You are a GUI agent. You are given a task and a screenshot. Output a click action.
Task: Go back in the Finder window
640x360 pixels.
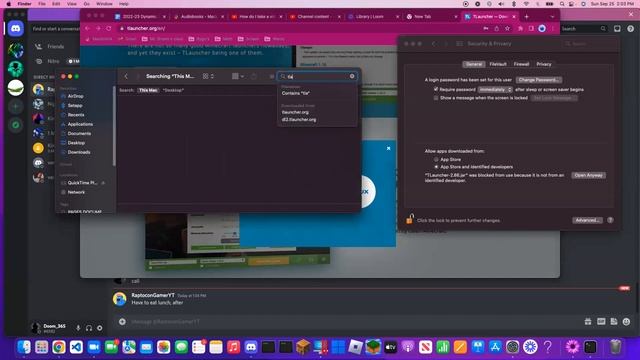coord(126,76)
